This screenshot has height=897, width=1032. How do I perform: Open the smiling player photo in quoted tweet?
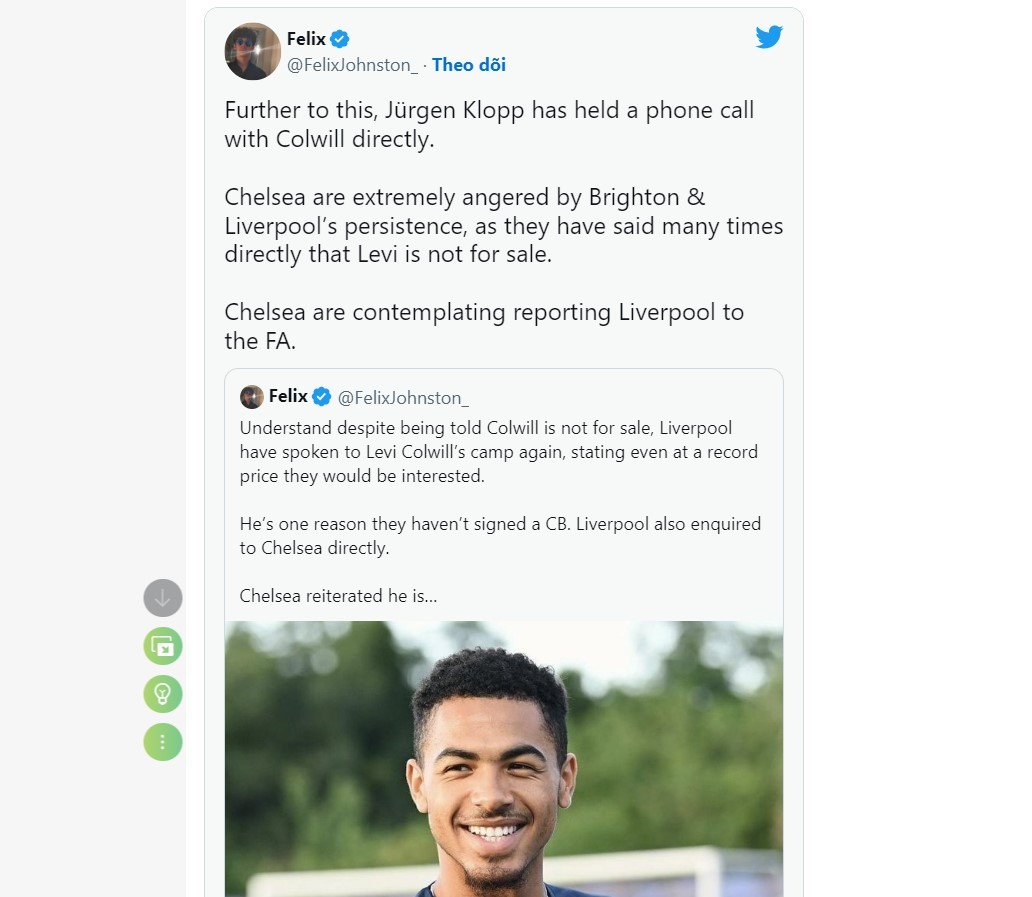504,759
